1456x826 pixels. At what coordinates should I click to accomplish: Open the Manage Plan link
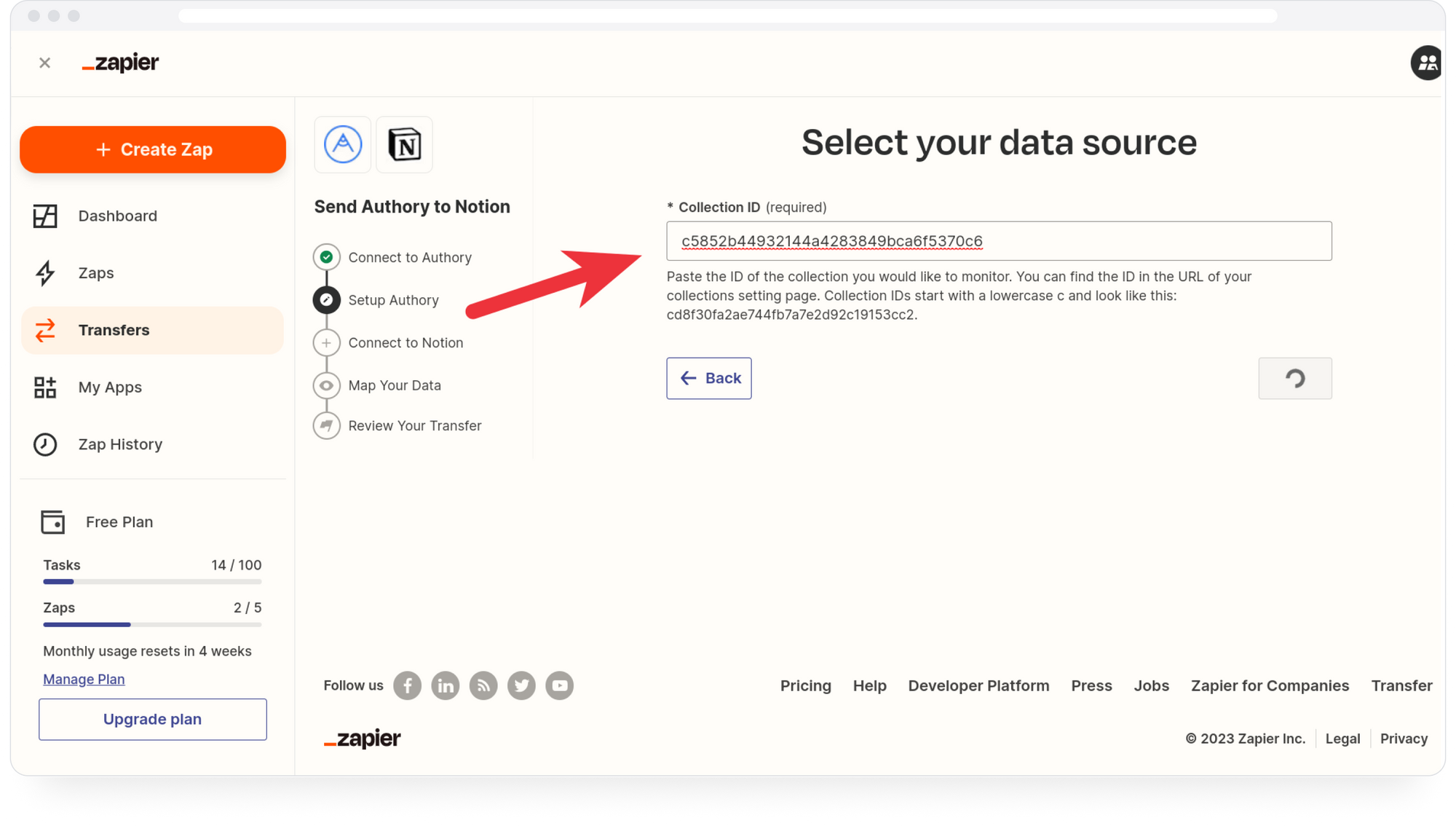[84, 679]
